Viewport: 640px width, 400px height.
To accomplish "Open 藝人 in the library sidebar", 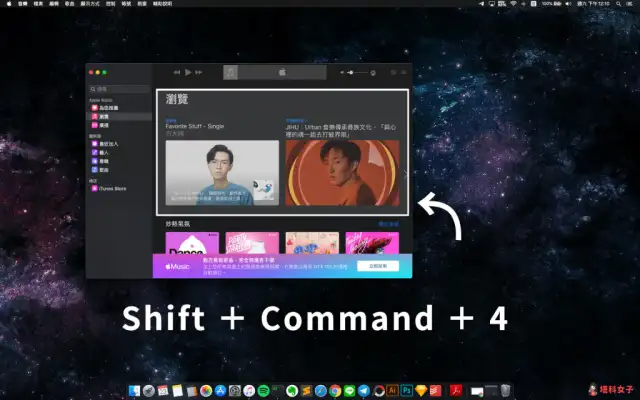I will click(x=120, y=152).
